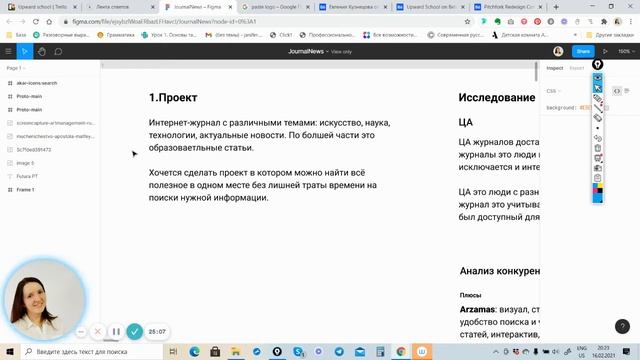The image size is (640, 360).
Task: Choose the brush size dot in annotation toolbar
Action: coord(598,128)
